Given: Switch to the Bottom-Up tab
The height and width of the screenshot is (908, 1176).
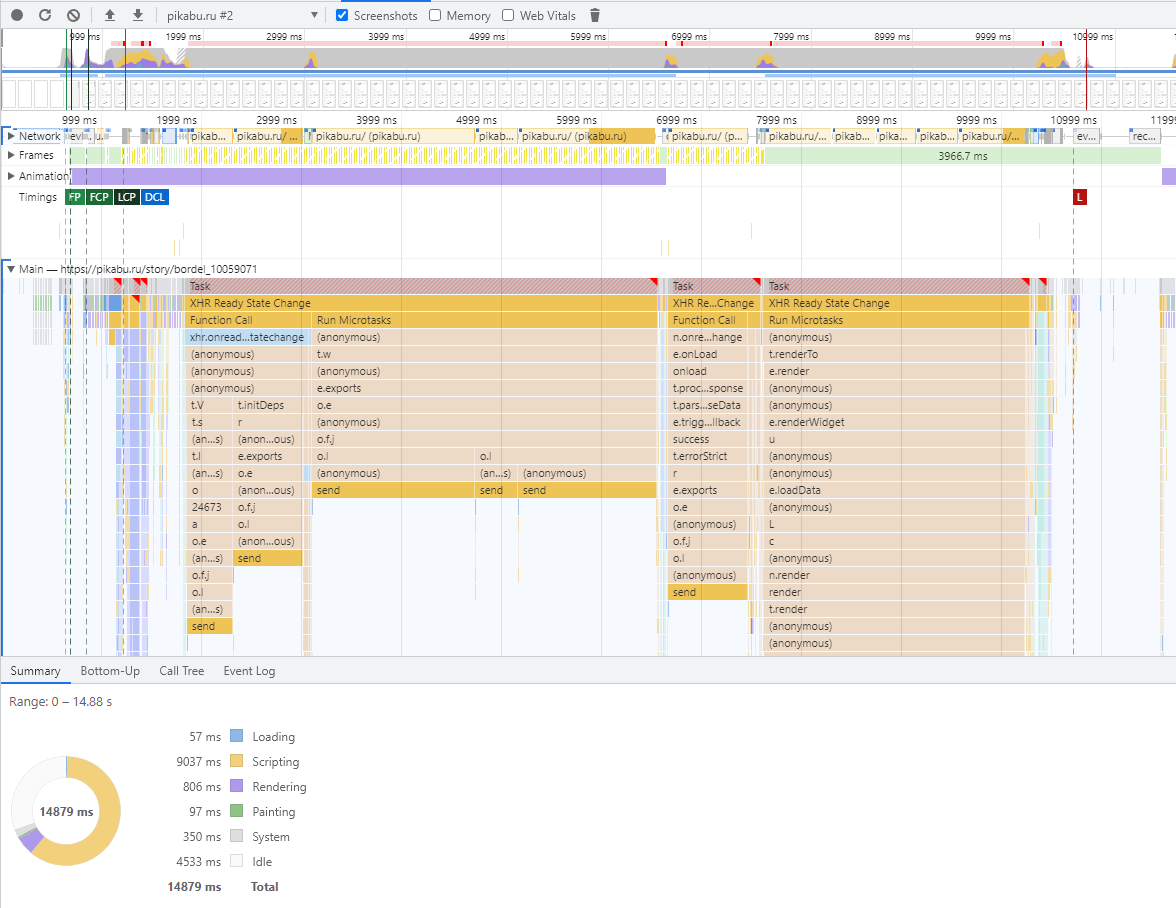Looking at the screenshot, I should tap(110, 671).
